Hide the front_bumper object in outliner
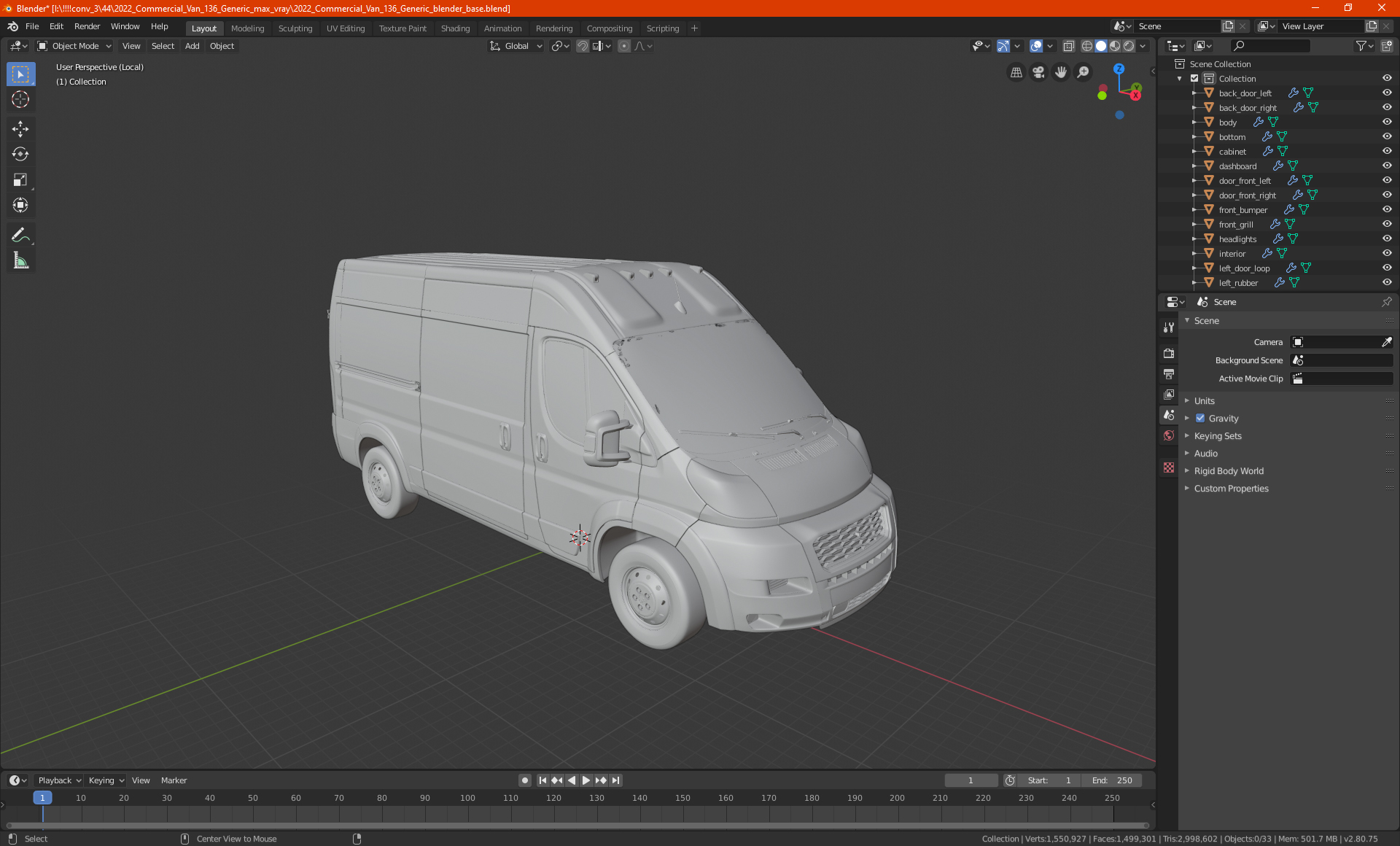Image resolution: width=1400 pixels, height=846 pixels. 1386,209
